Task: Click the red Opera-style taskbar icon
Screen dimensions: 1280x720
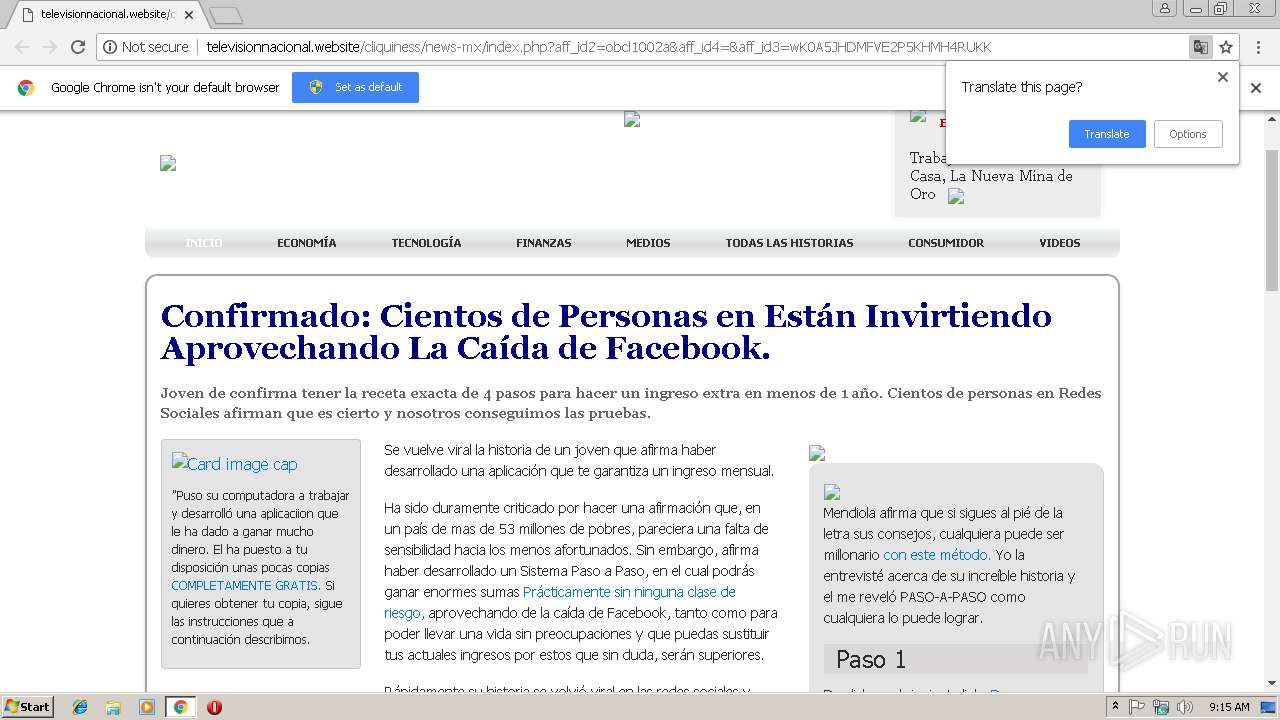Action: click(214, 707)
